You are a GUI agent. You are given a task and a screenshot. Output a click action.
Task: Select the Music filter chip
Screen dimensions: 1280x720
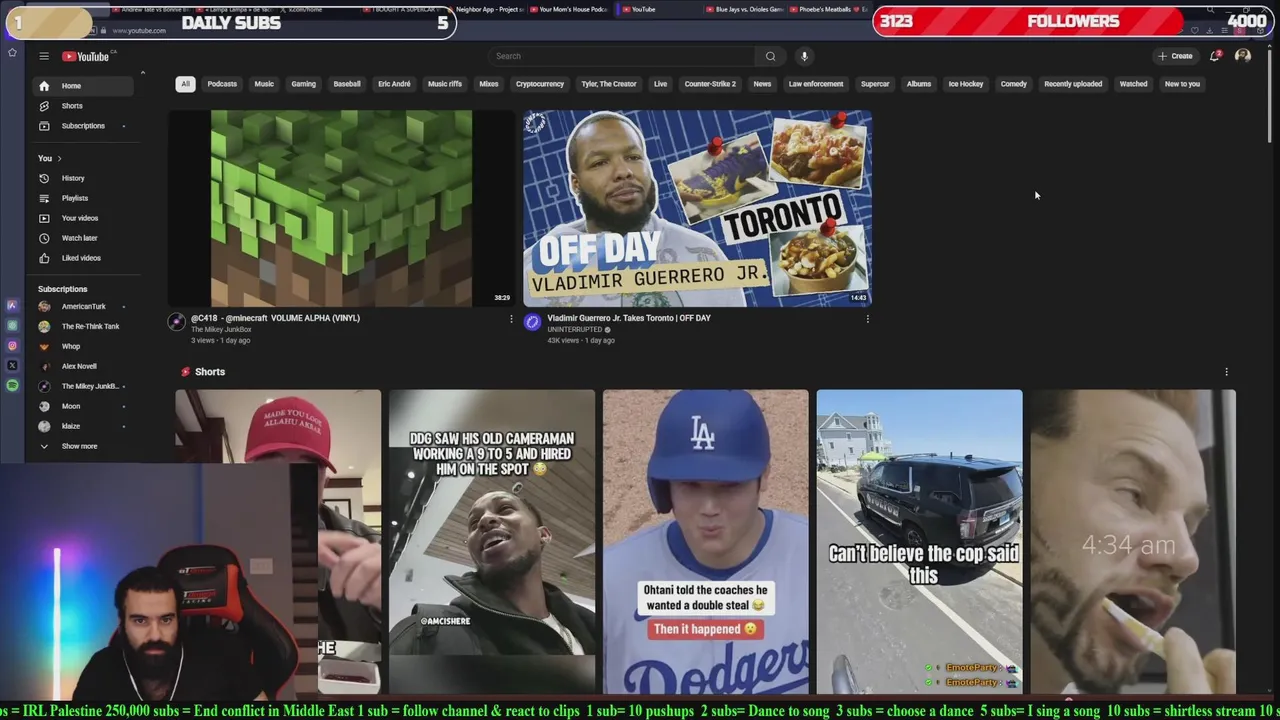click(264, 84)
